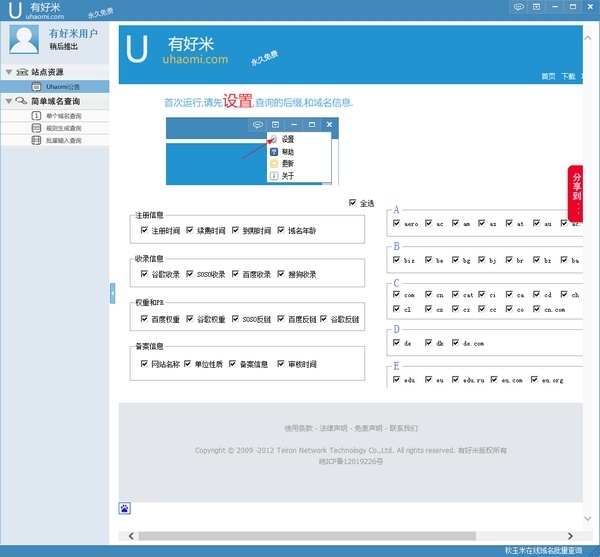Click the user avatar picture

(24, 39)
